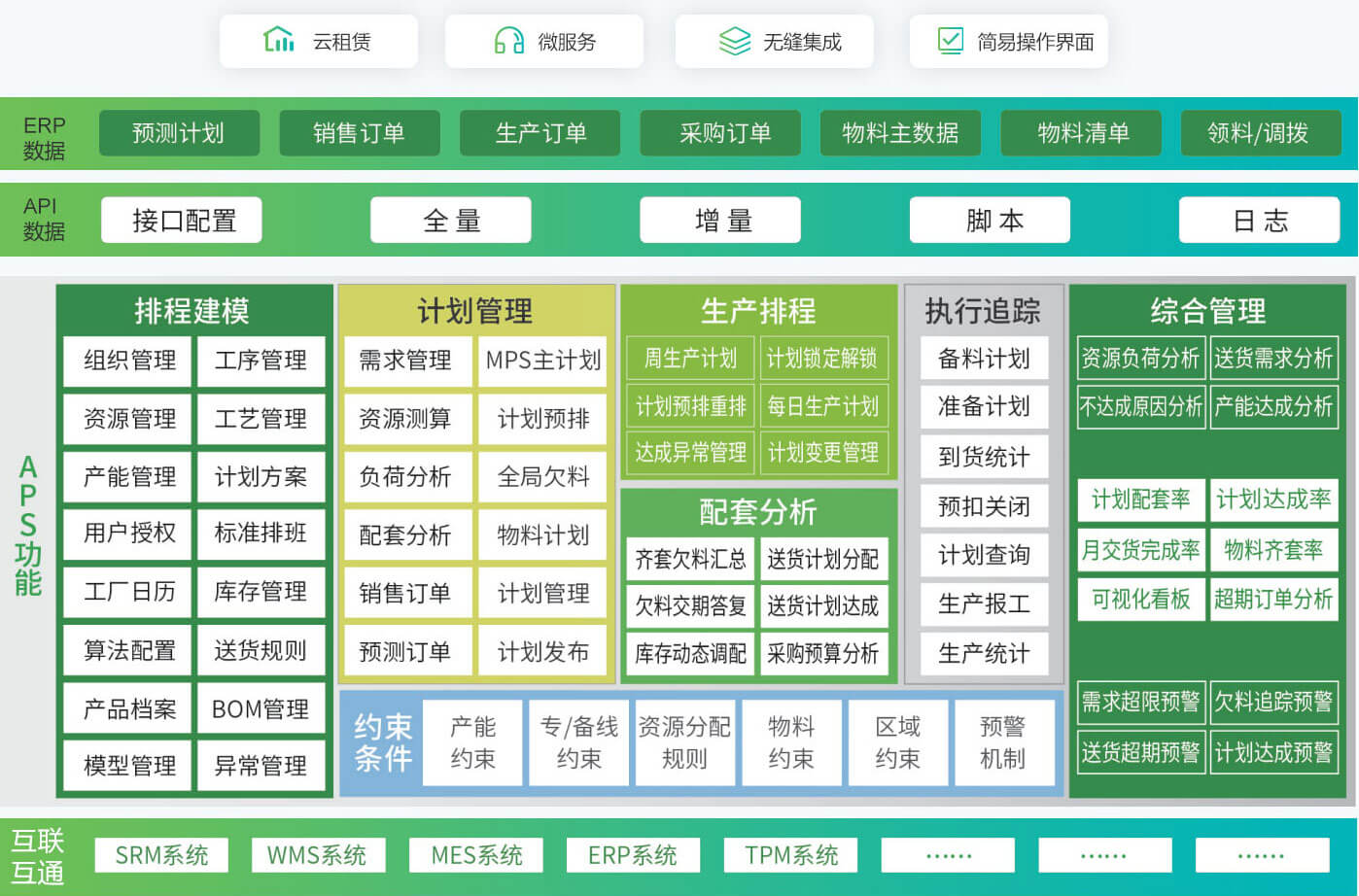
Task: Click the 简易操作界面 checkmark icon
Action: point(949,41)
